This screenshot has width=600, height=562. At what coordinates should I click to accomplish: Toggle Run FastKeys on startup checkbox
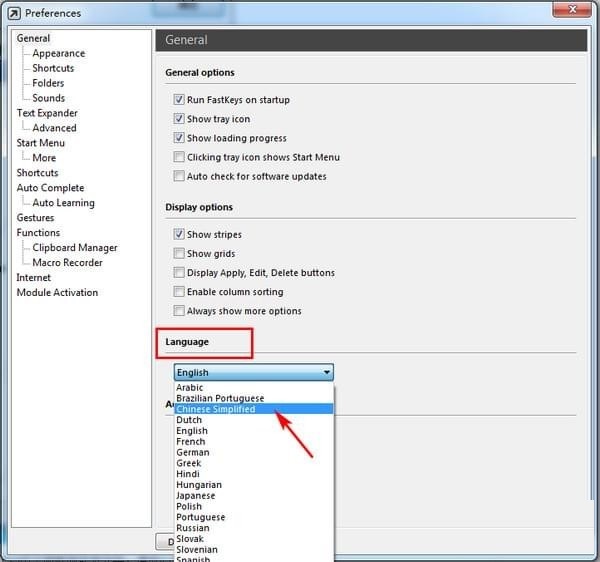179,99
